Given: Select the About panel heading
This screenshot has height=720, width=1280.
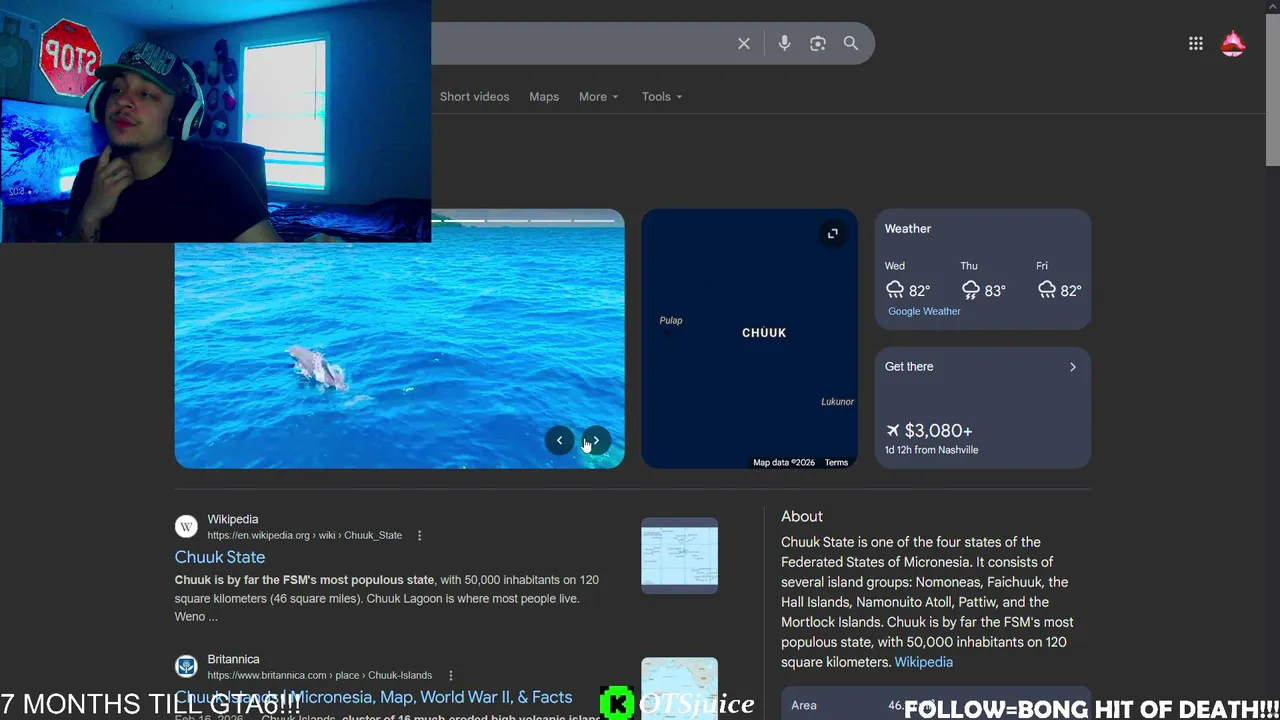Looking at the screenshot, I should 802,517.
